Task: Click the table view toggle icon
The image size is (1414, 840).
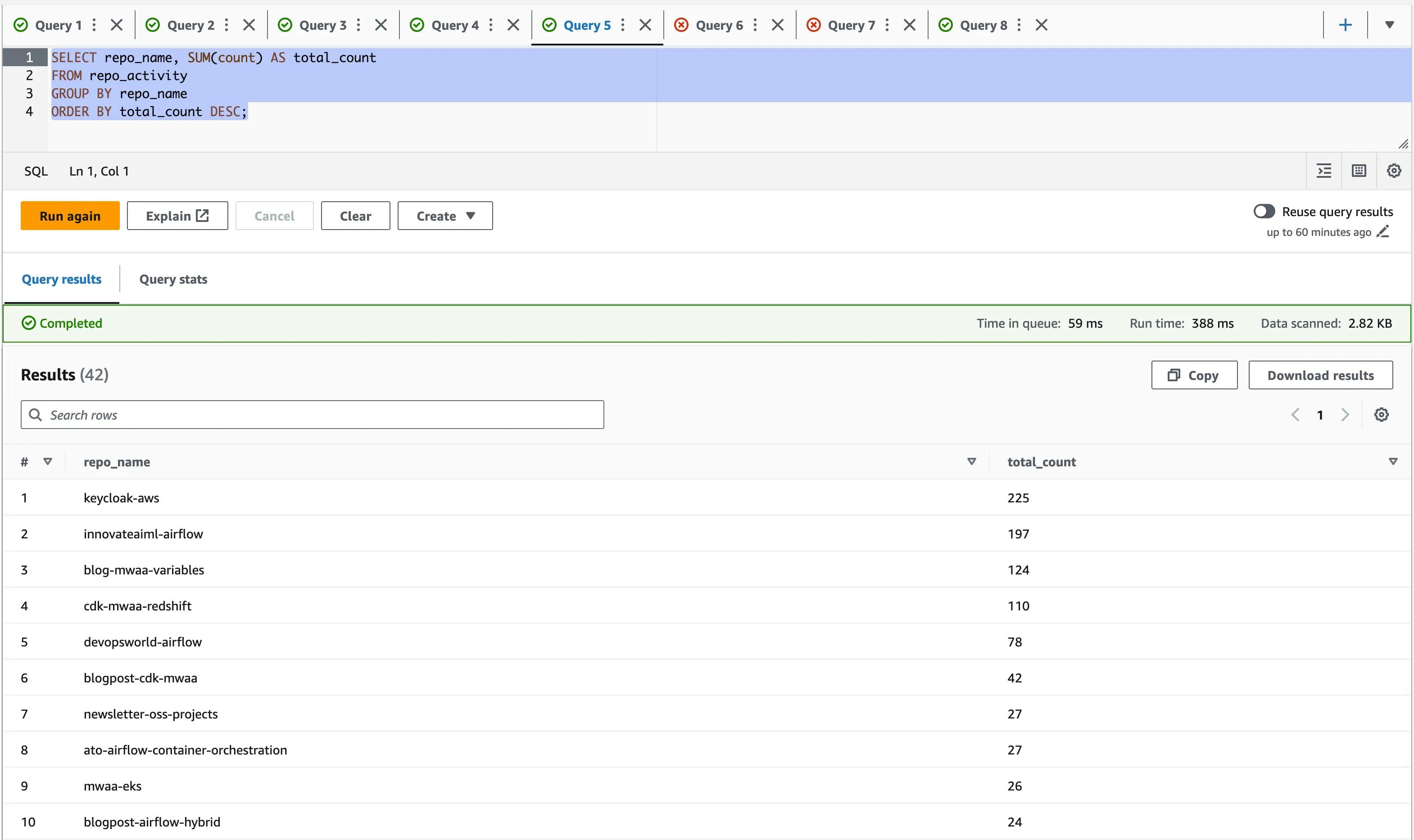Action: pyautogui.click(x=1358, y=170)
